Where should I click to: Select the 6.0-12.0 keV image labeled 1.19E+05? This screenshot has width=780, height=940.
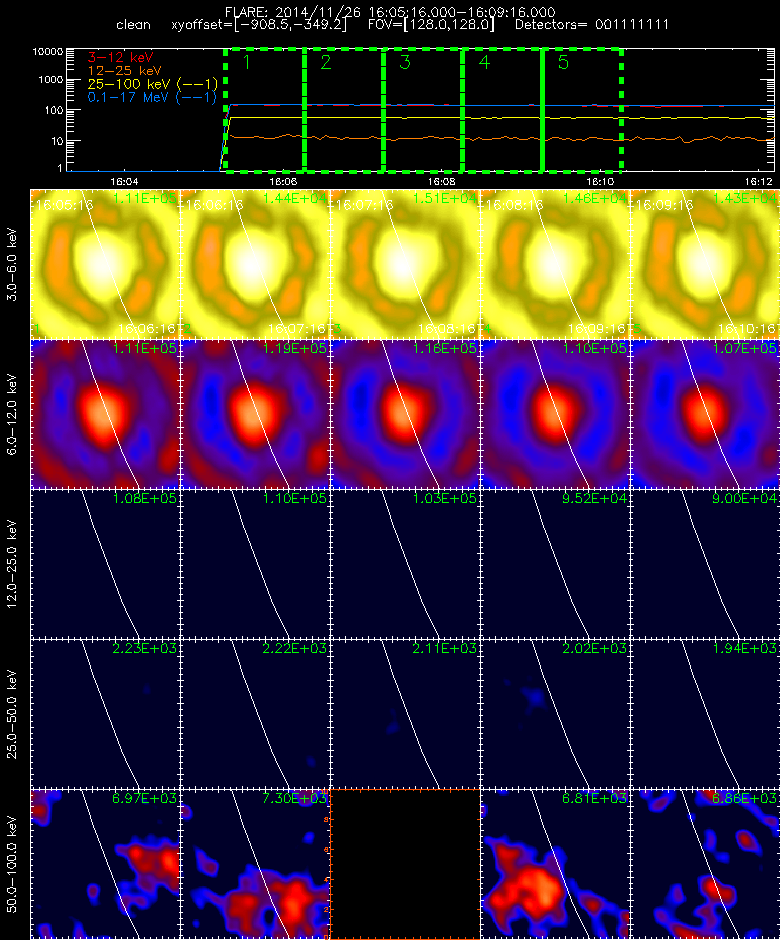click(x=255, y=414)
